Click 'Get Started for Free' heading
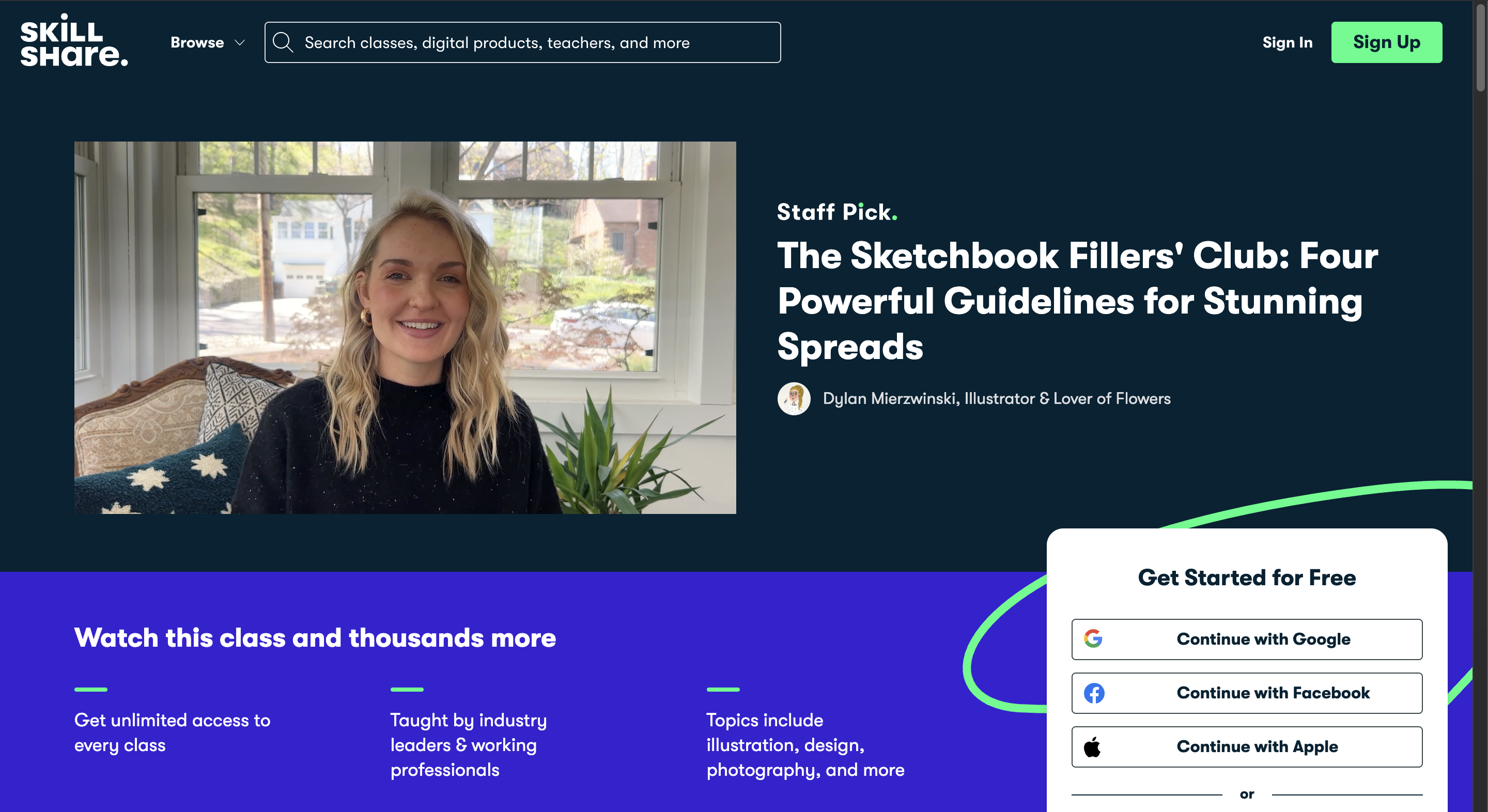 pos(1247,577)
